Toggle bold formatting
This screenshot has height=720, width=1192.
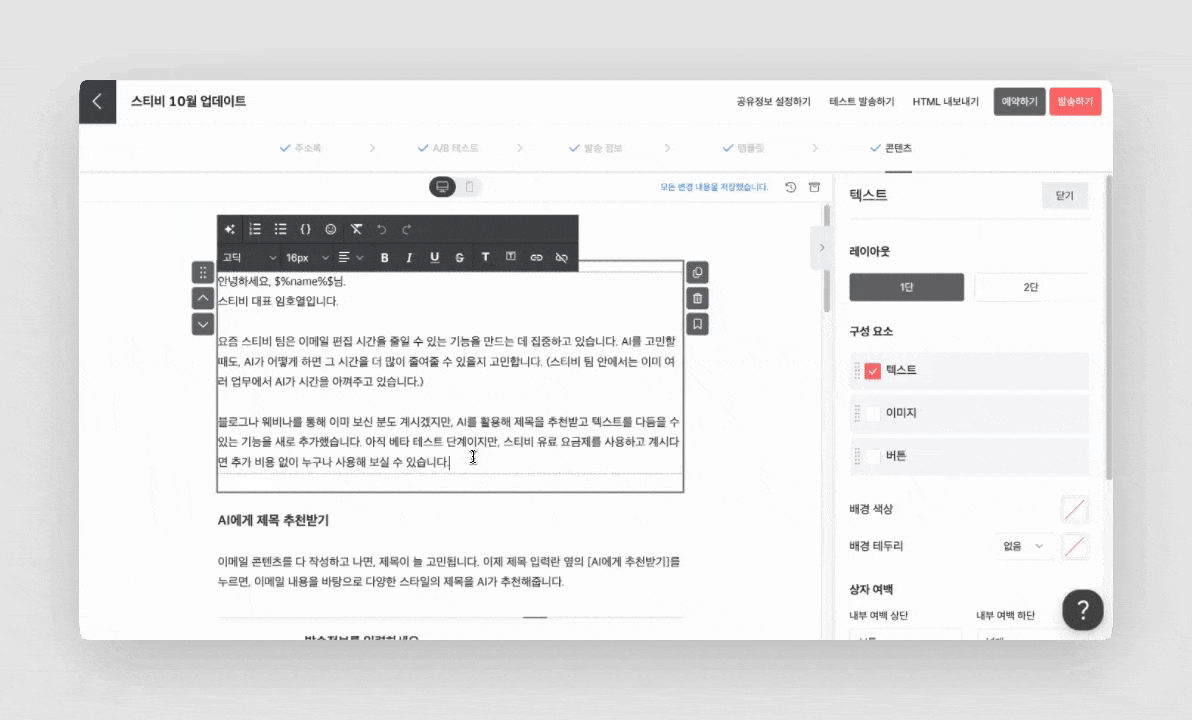384,258
